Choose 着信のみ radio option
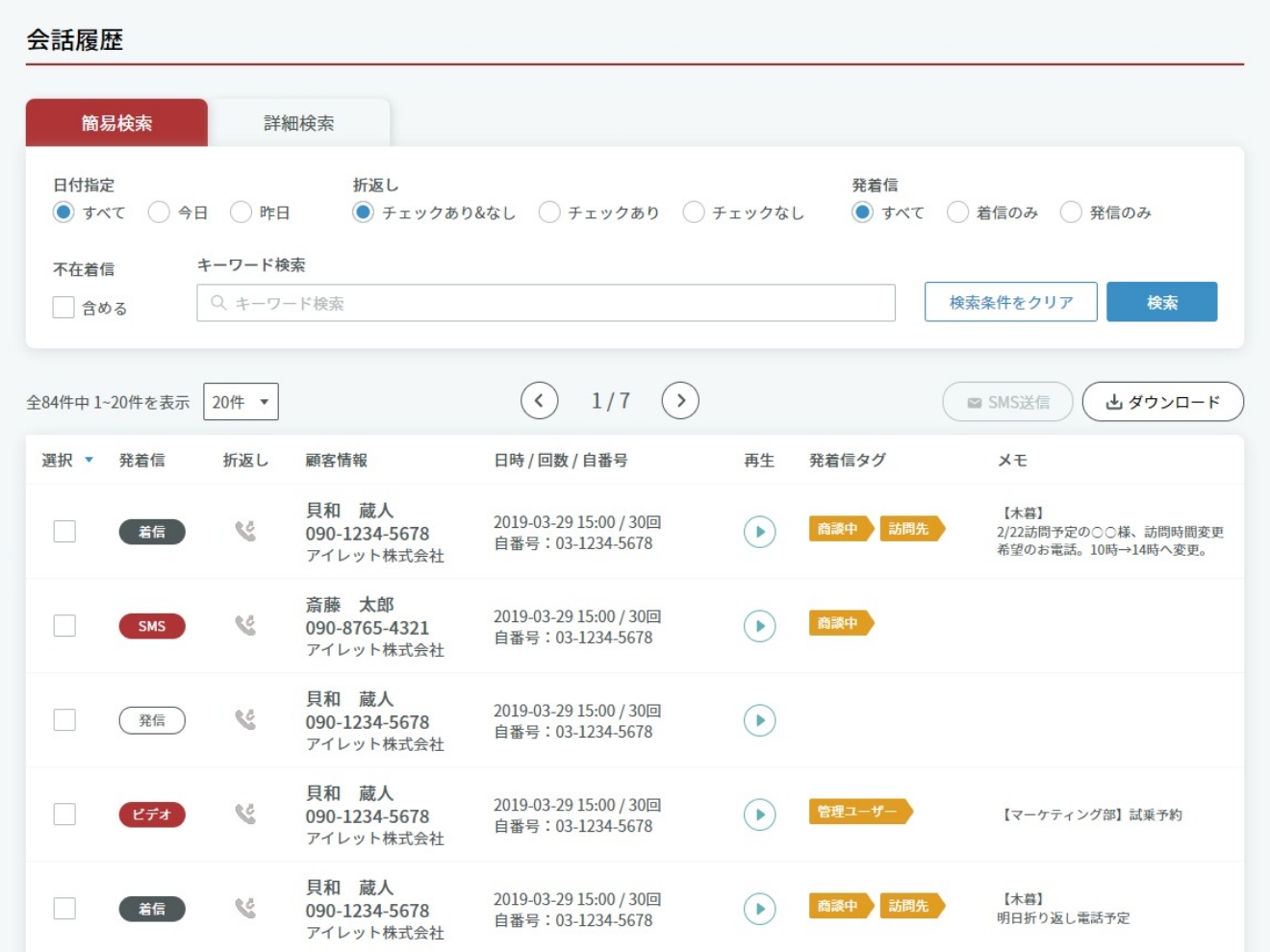1270x952 pixels. [x=957, y=213]
